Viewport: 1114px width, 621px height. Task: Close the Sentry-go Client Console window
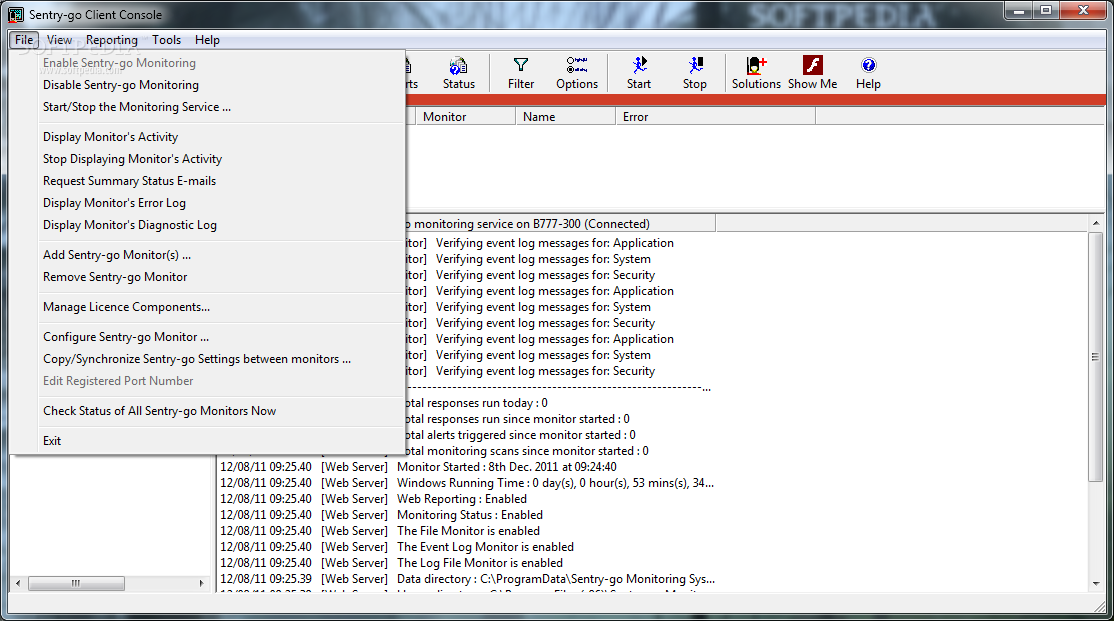tap(1083, 11)
